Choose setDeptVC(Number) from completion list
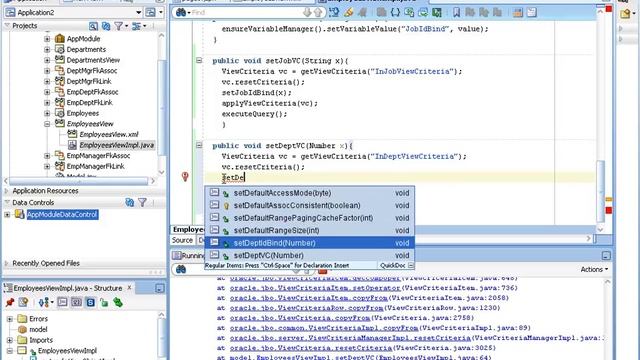The height and width of the screenshot is (360, 640). [309, 256]
